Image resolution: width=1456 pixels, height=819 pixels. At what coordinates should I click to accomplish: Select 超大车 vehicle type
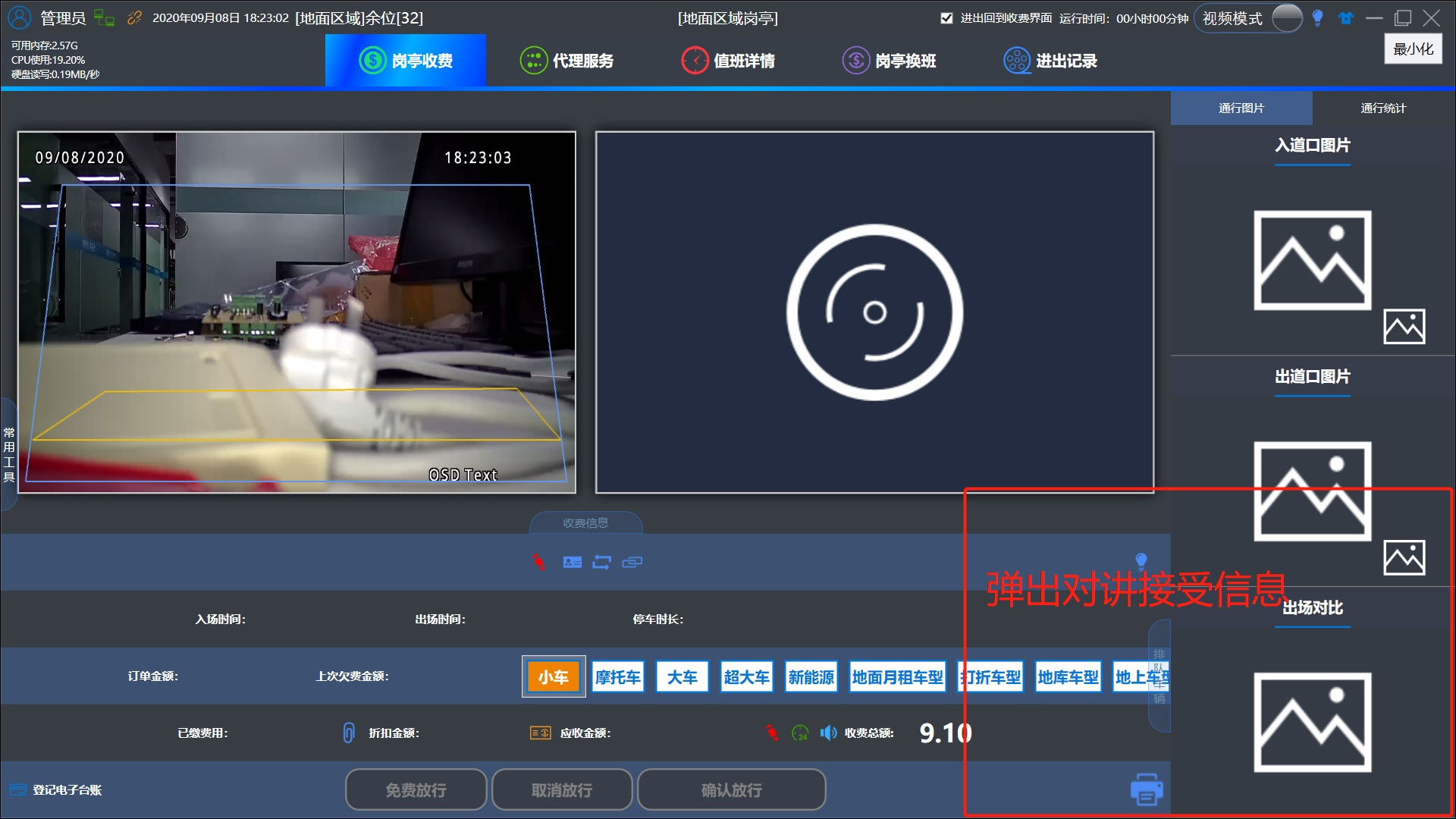pyautogui.click(x=747, y=676)
